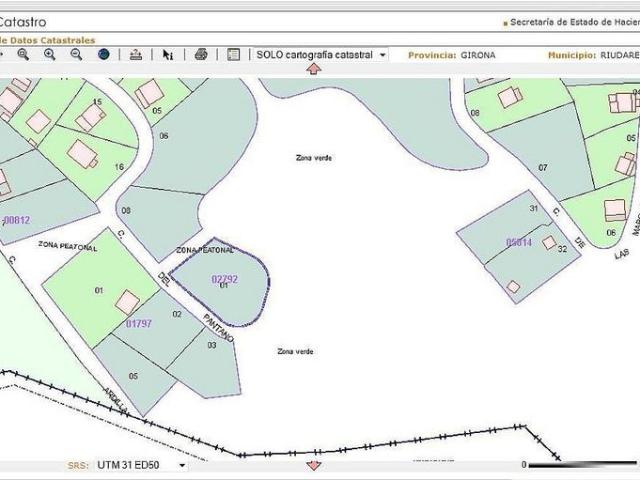Image resolution: width=640 pixels, height=480 pixels.
Task: Click the building in green parcel 01
Action: [127, 302]
